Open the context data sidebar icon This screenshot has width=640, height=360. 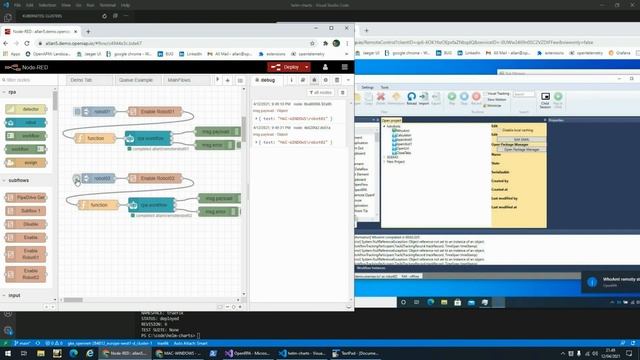pos(337,80)
